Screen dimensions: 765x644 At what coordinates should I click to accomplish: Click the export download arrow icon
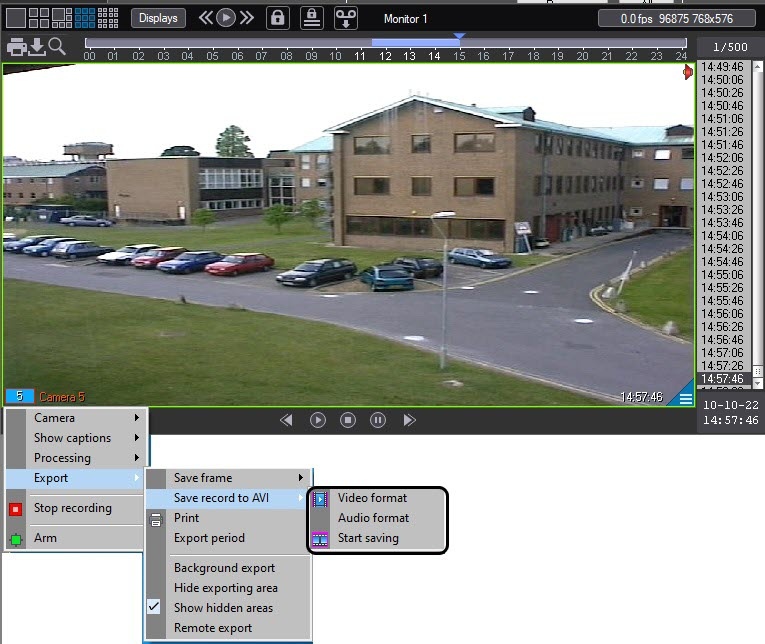click(x=37, y=46)
